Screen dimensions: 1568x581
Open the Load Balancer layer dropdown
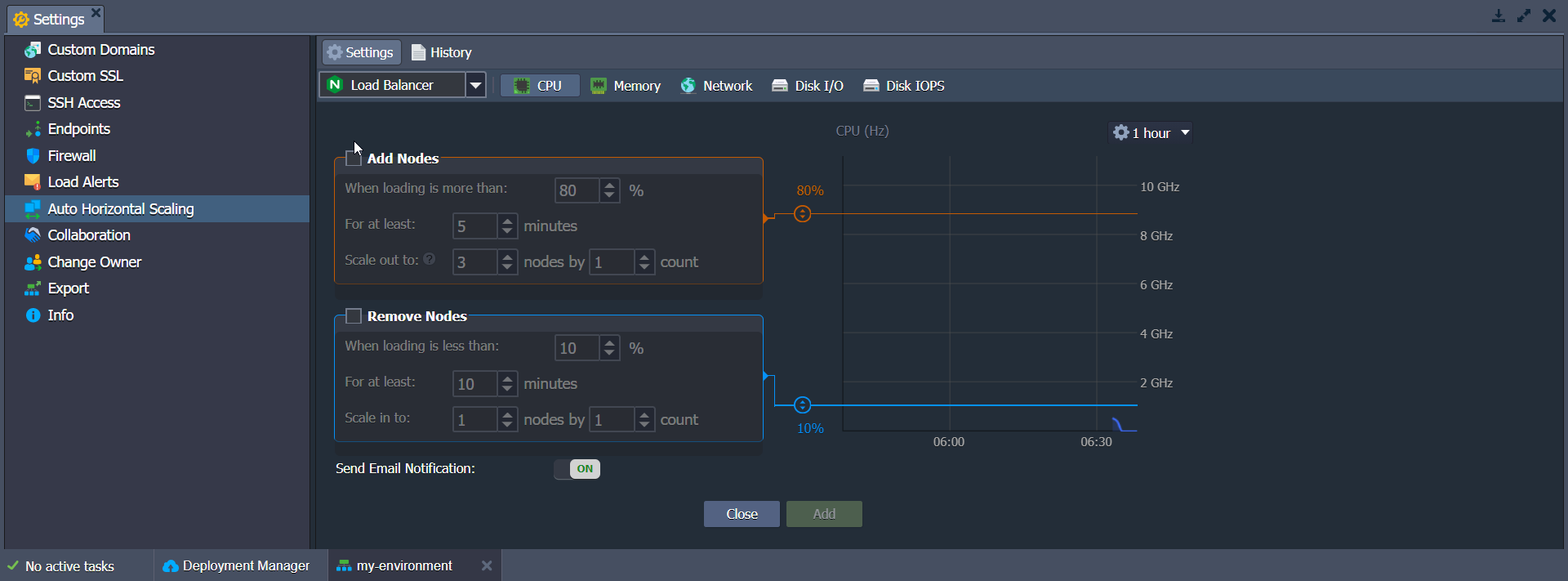coord(475,85)
